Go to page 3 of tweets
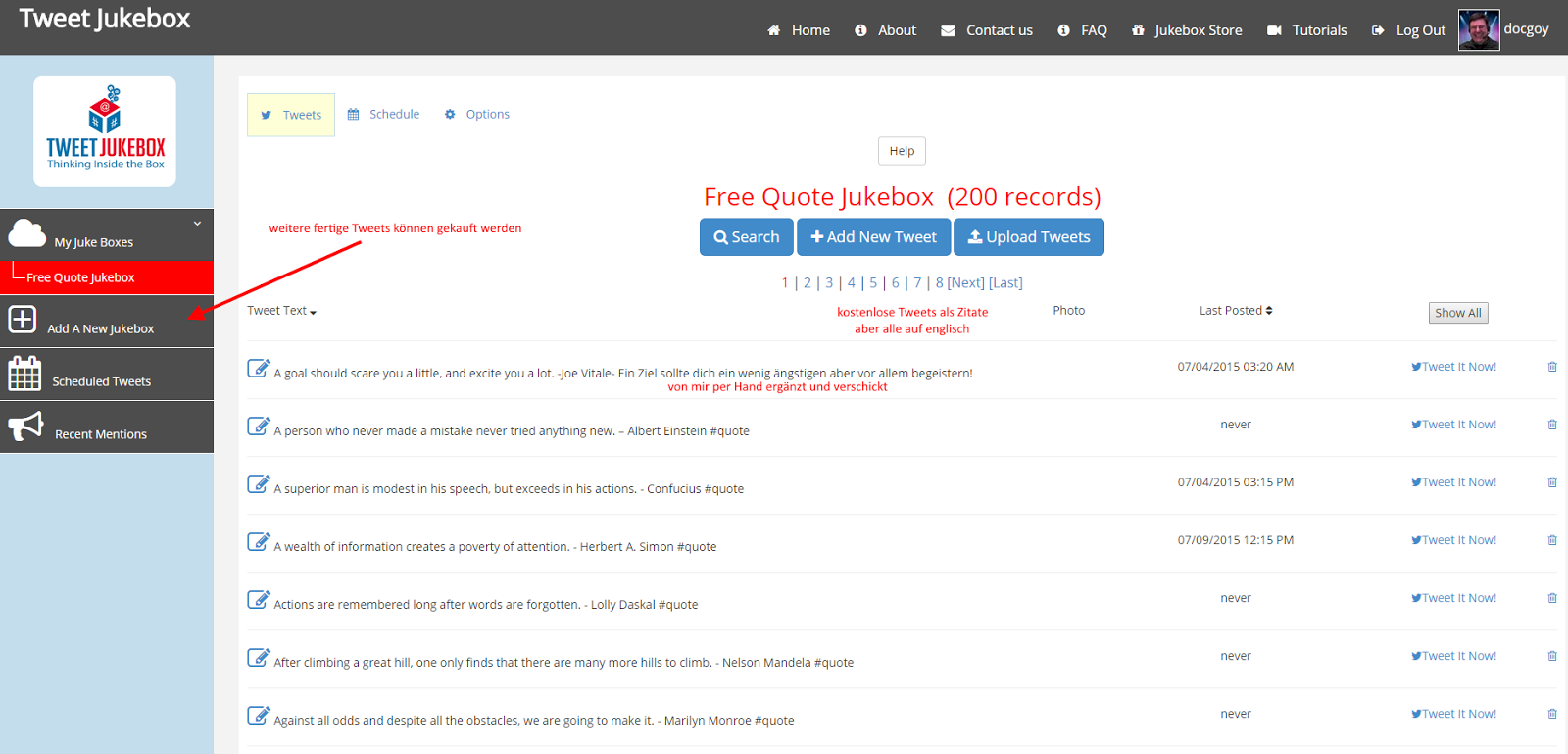Image resolution: width=1568 pixels, height=754 pixels. point(829,282)
